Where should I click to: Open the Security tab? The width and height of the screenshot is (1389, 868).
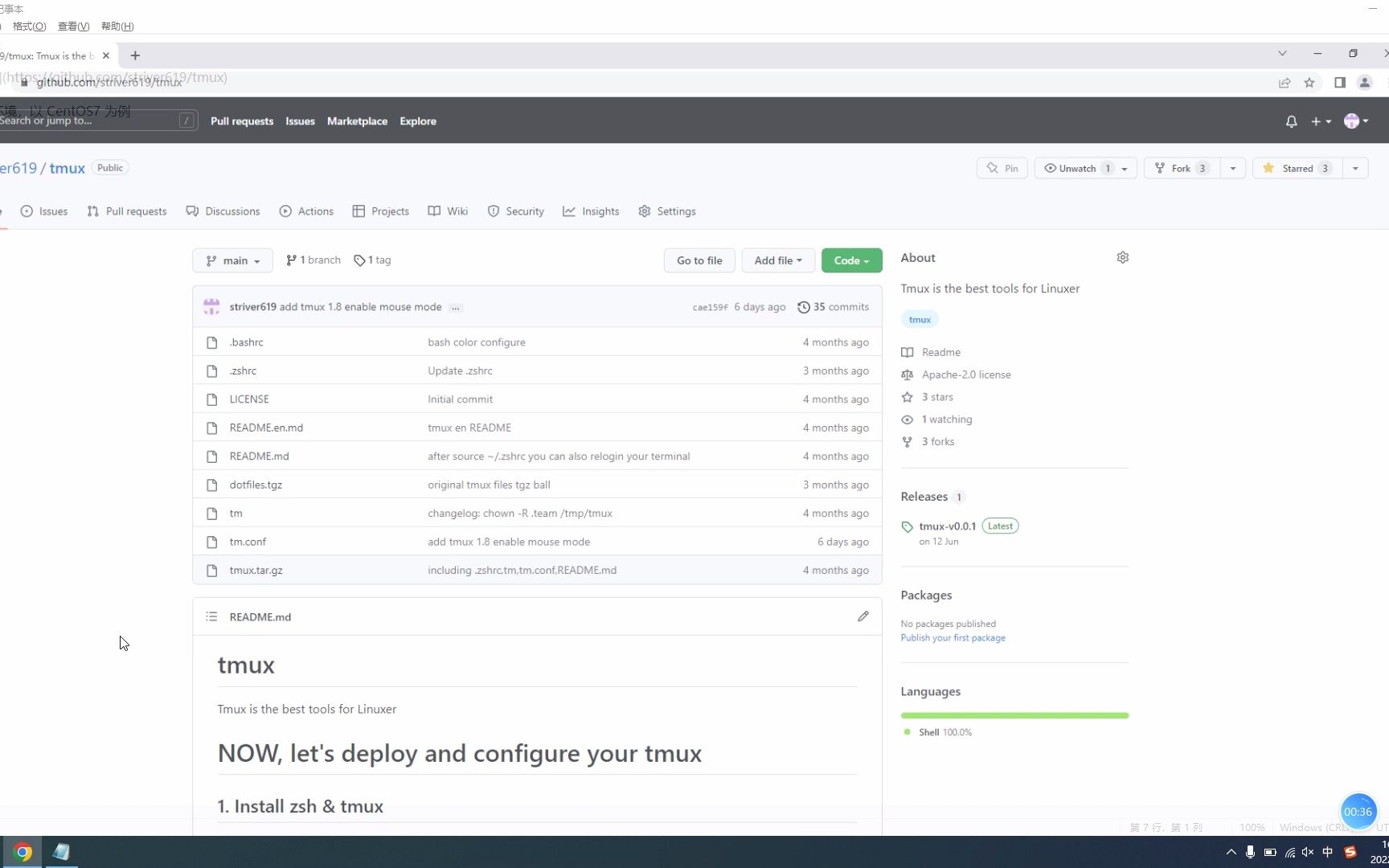point(516,211)
